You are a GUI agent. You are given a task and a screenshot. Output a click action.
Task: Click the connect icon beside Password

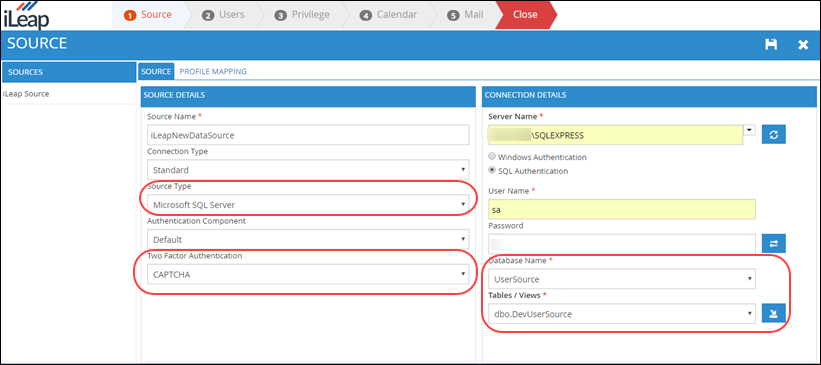pyautogui.click(x=773, y=244)
